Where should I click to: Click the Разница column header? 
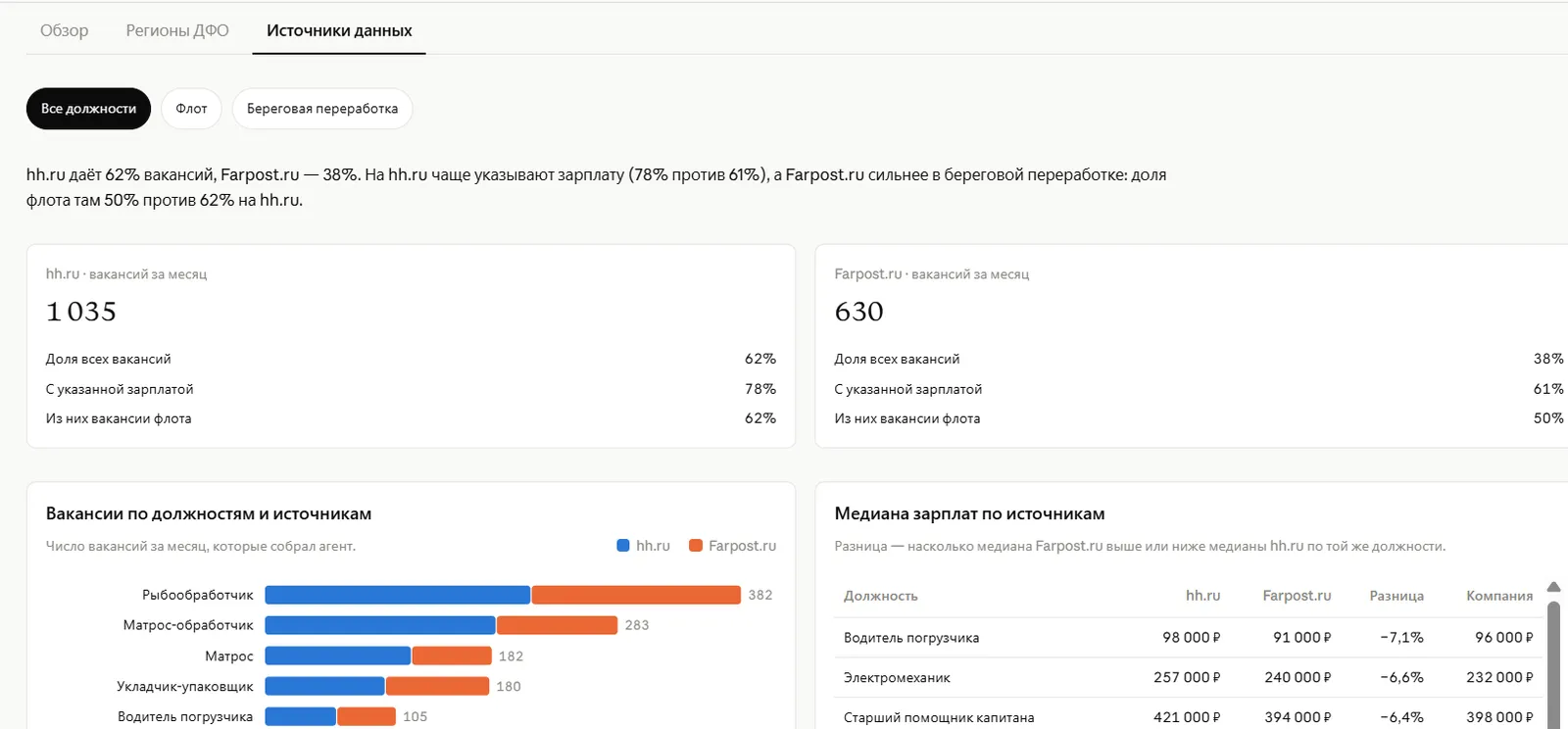tap(1396, 596)
